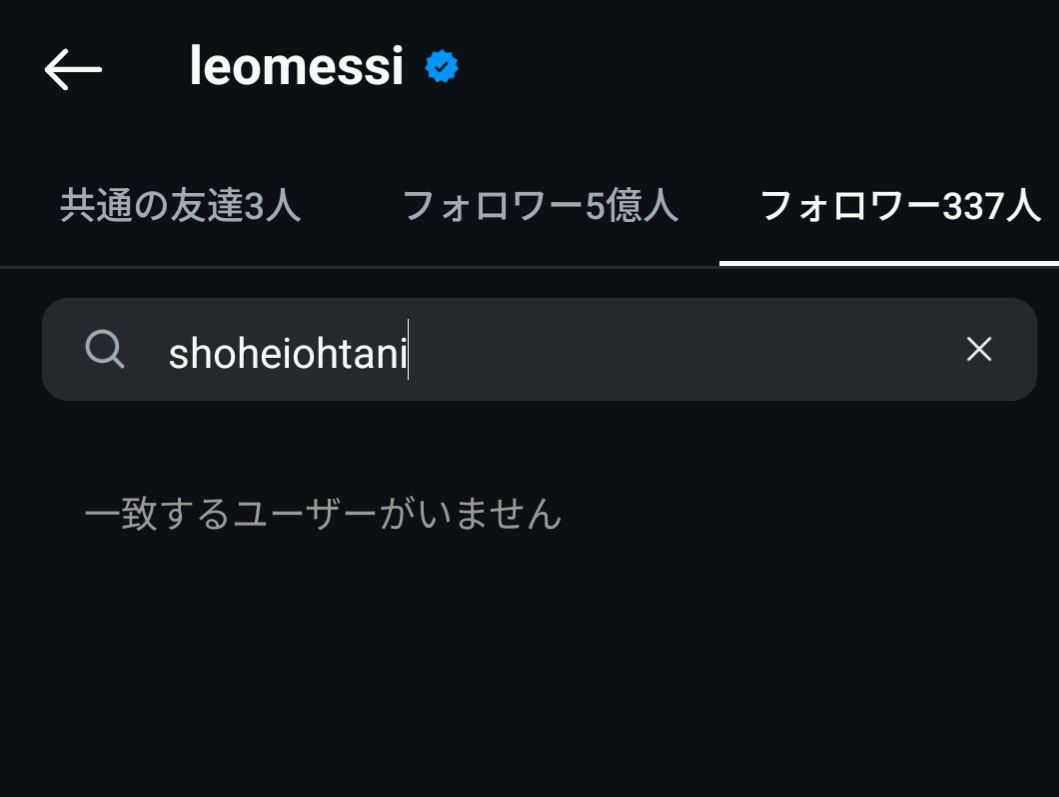Click empty space inside the search box
The height and width of the screenshot is (797, 1059).
pyautogui.click(x=680, y=350)
